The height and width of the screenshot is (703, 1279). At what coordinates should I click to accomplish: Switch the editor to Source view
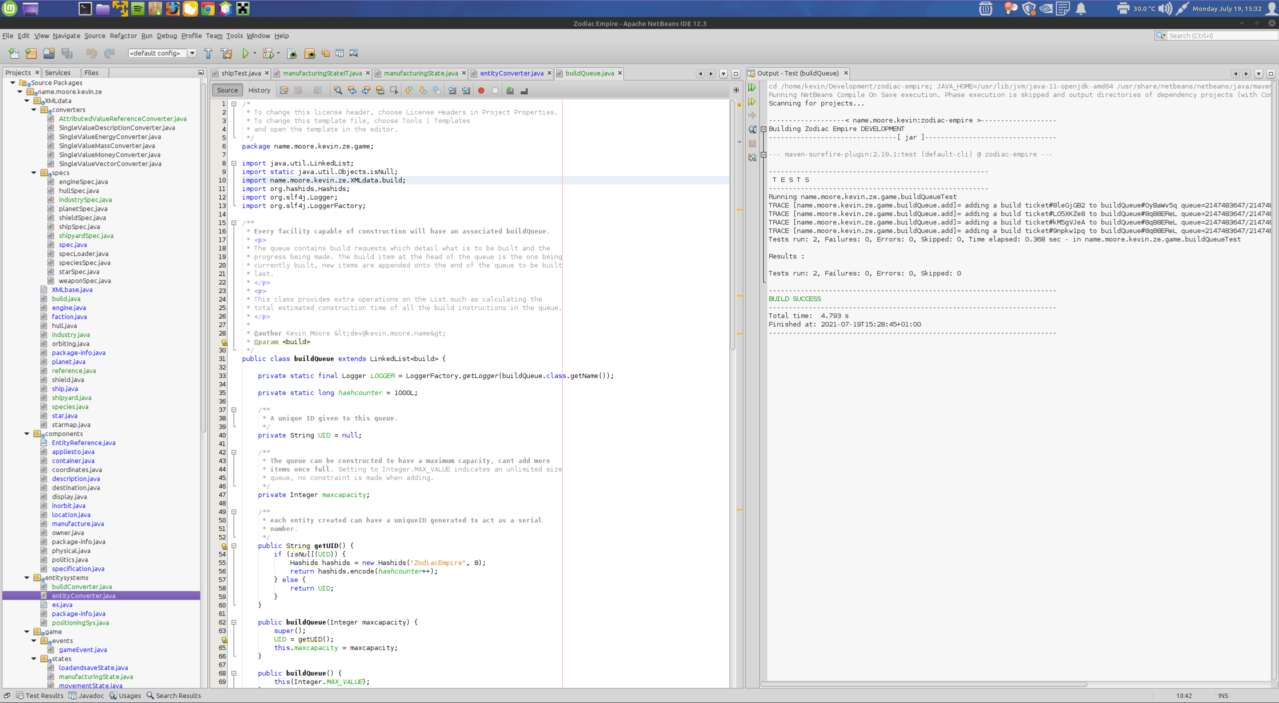coord(227,90)
